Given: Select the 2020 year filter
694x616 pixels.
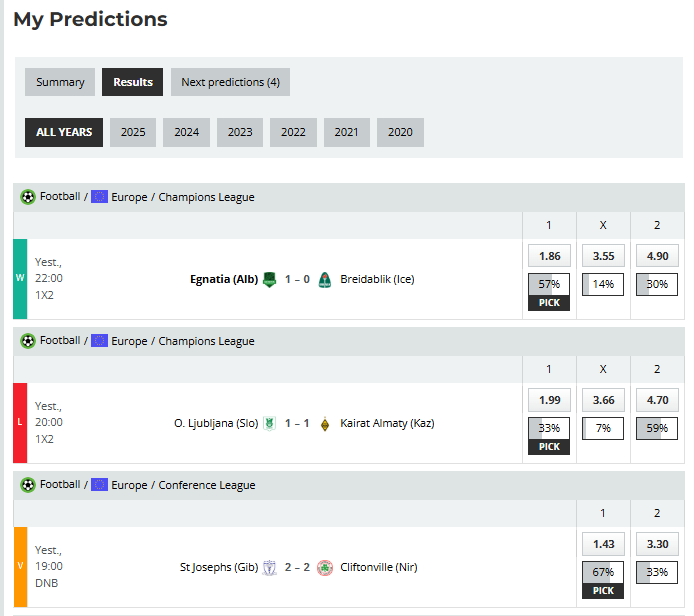Looking at the screenshot, I should pyautogui.click(x=400, y=132).
